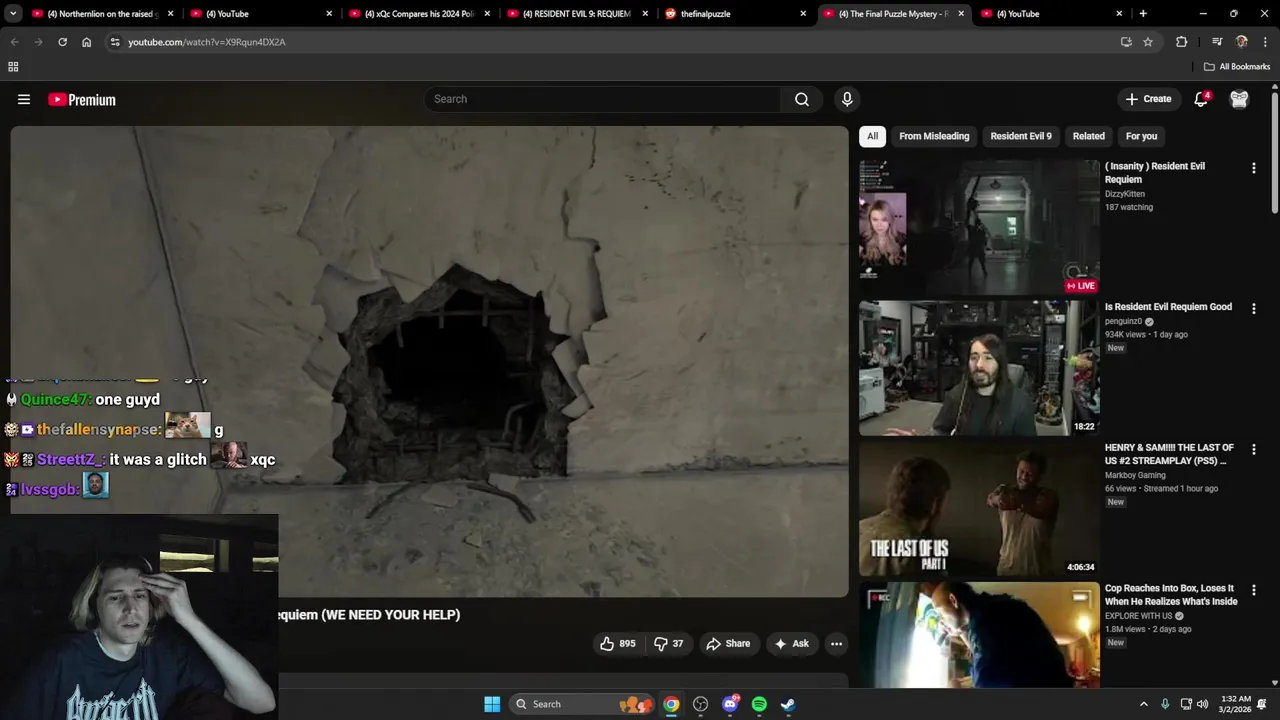The width and height of the screenshot is (1280, 720).
Task: Open Chrome three-dot menu
Action: (1265, 42)
